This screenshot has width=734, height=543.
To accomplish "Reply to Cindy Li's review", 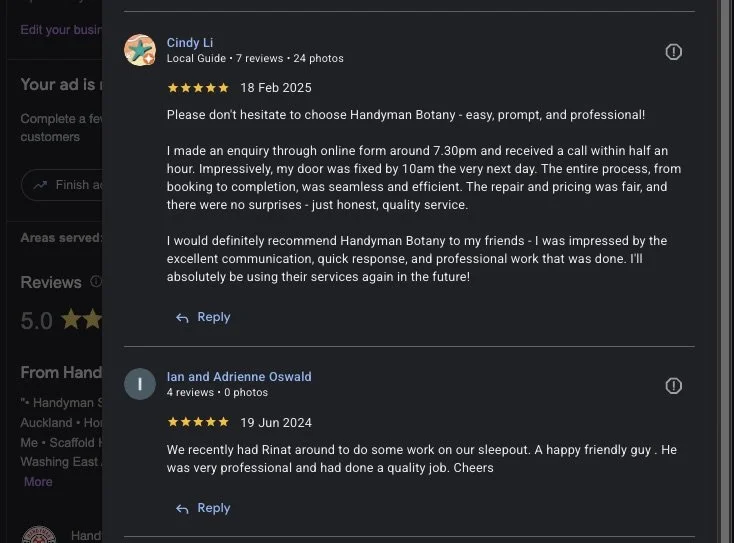I will click(203, 317).
